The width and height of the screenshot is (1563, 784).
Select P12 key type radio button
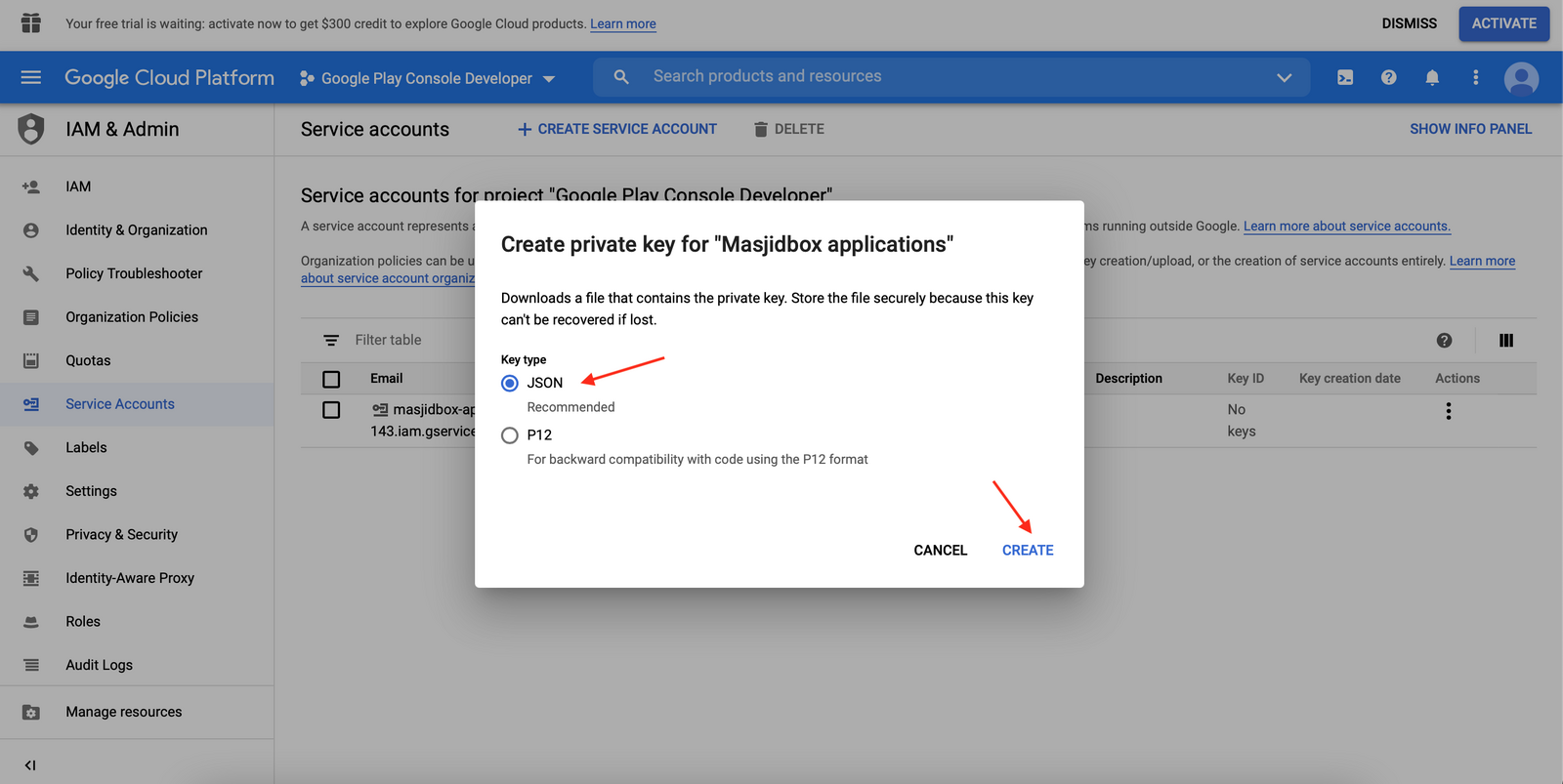click(510, 435)
